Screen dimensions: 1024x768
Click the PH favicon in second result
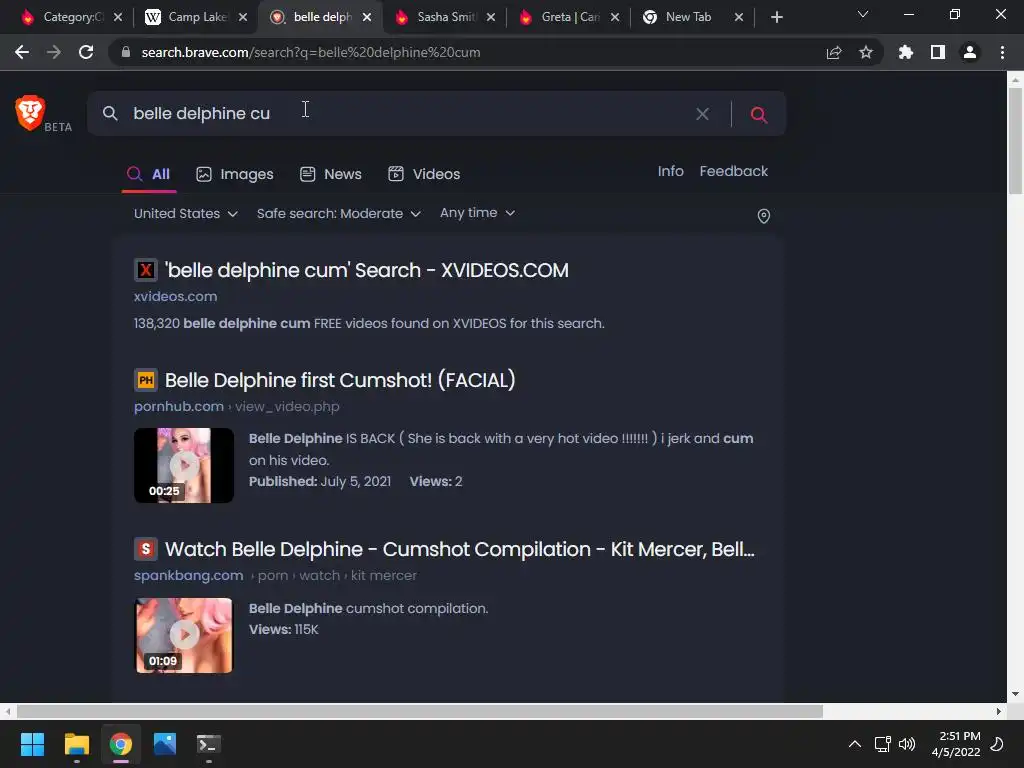pyautogui.click(x=146, y=379)
